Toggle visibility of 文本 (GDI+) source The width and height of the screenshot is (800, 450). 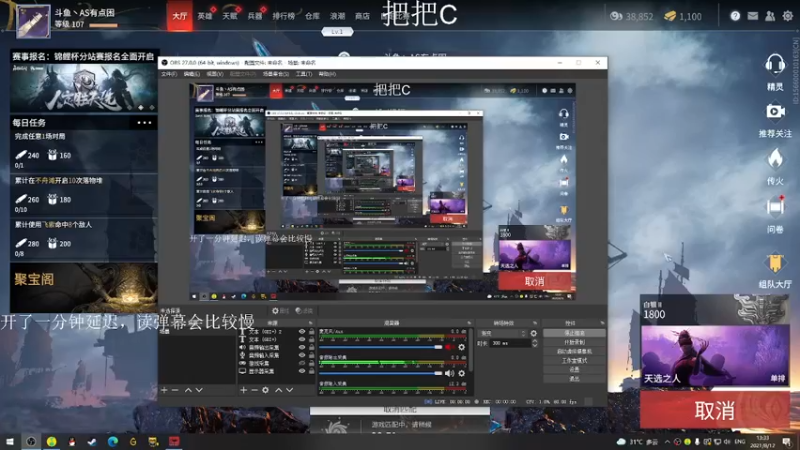(302, 339)
